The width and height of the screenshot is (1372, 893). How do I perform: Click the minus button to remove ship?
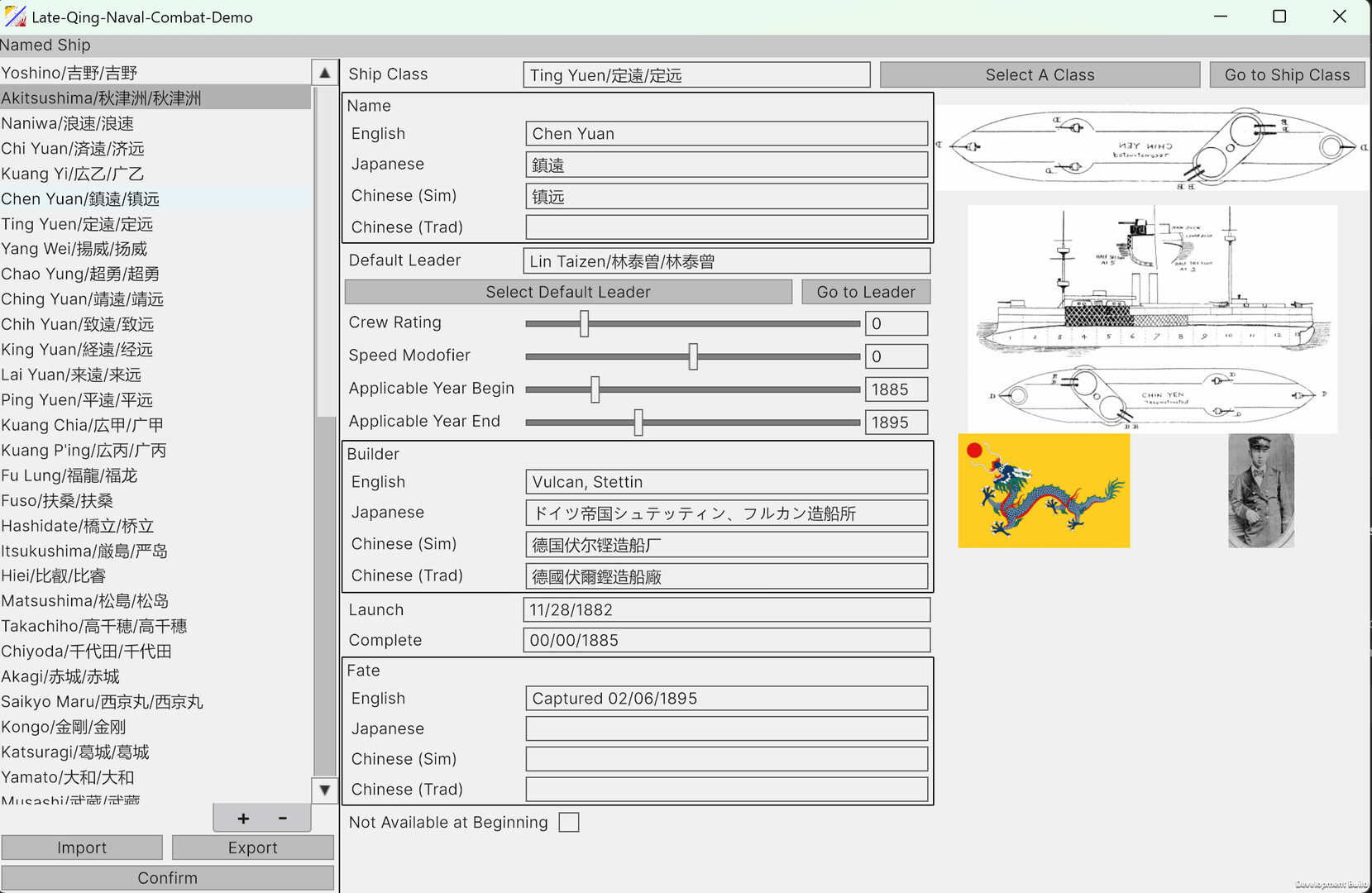pos(283,819)
